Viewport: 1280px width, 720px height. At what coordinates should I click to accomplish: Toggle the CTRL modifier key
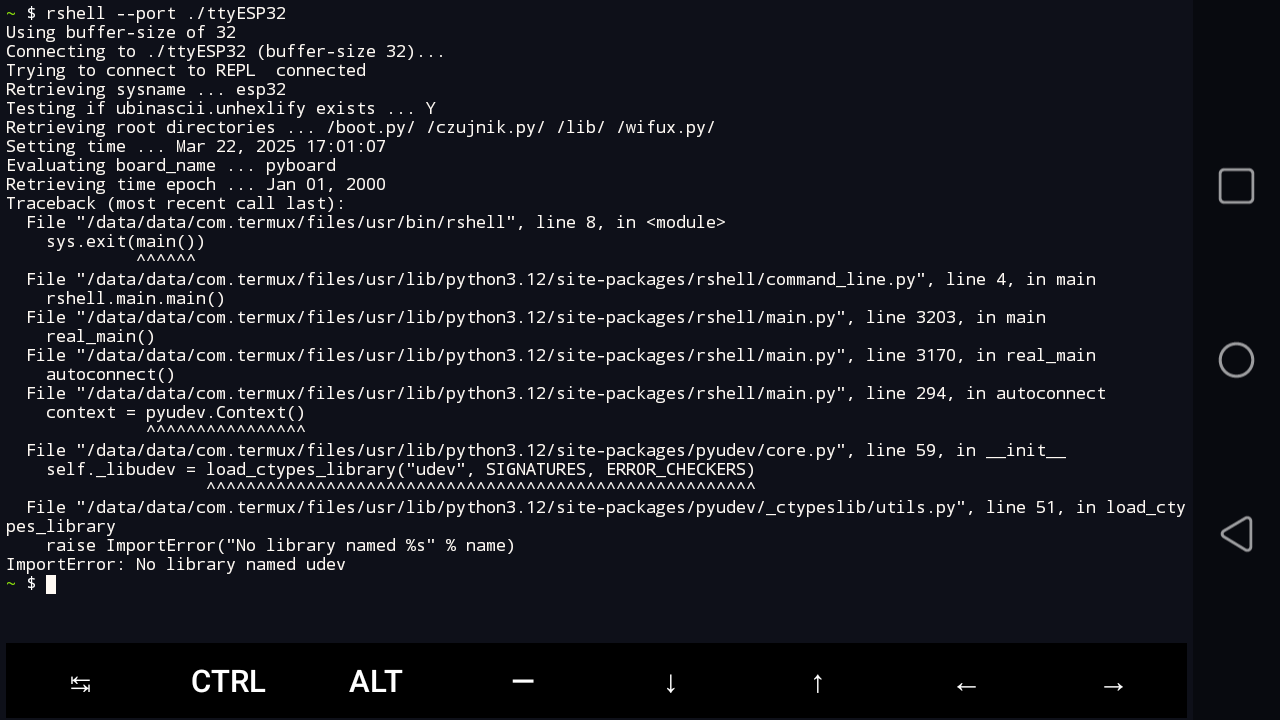(228, 682)
